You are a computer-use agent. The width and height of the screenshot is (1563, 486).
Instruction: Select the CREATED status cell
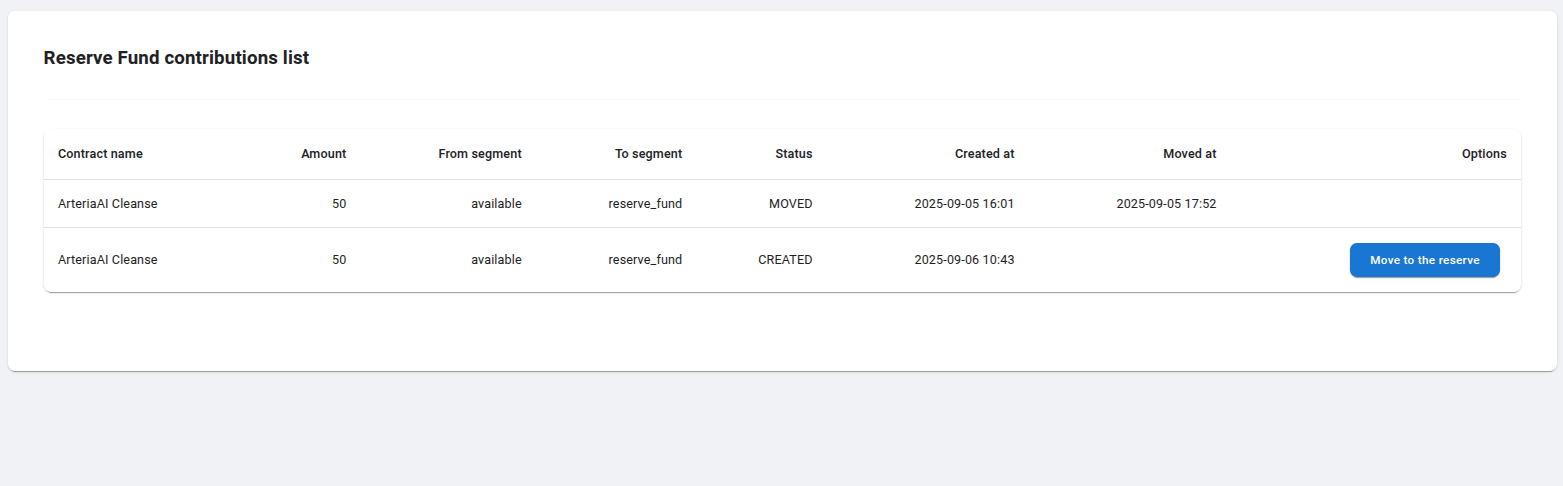[785, 260]
